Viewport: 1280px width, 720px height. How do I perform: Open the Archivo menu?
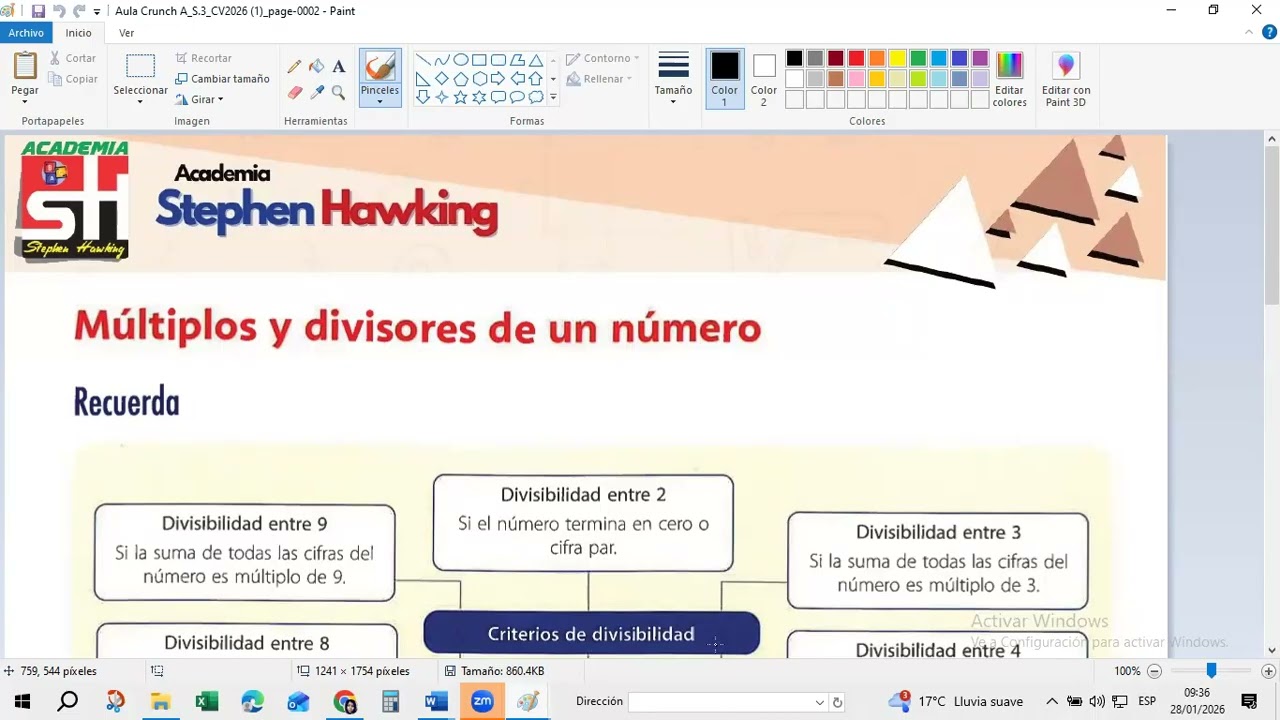tap(27, 33)
